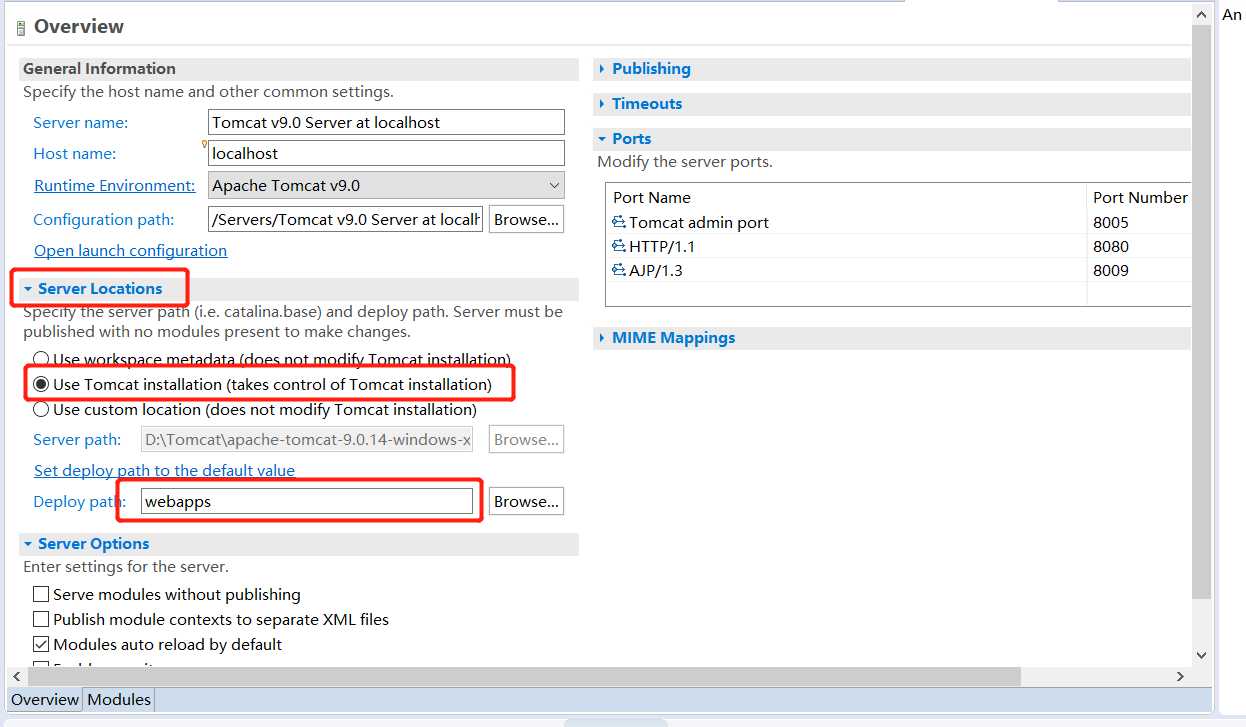Click the Server name input field
This screenshot has width=1246, height=727.
click(x=386, y=122)
